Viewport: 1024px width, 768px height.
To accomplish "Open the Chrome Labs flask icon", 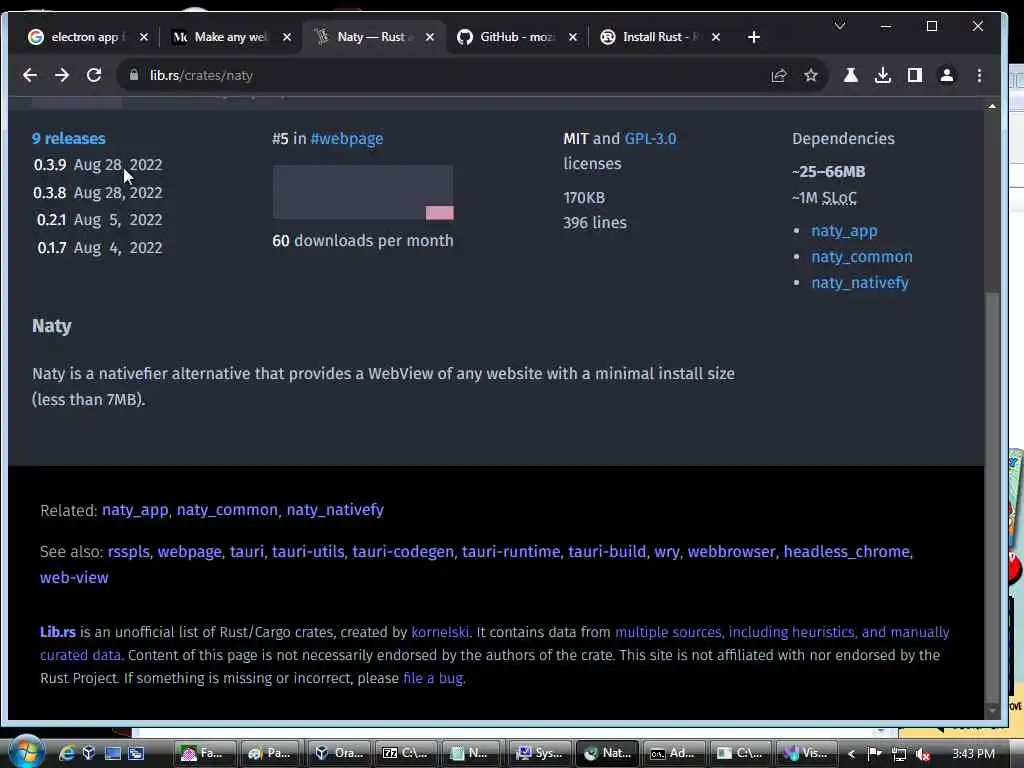I will click(850, 76).
